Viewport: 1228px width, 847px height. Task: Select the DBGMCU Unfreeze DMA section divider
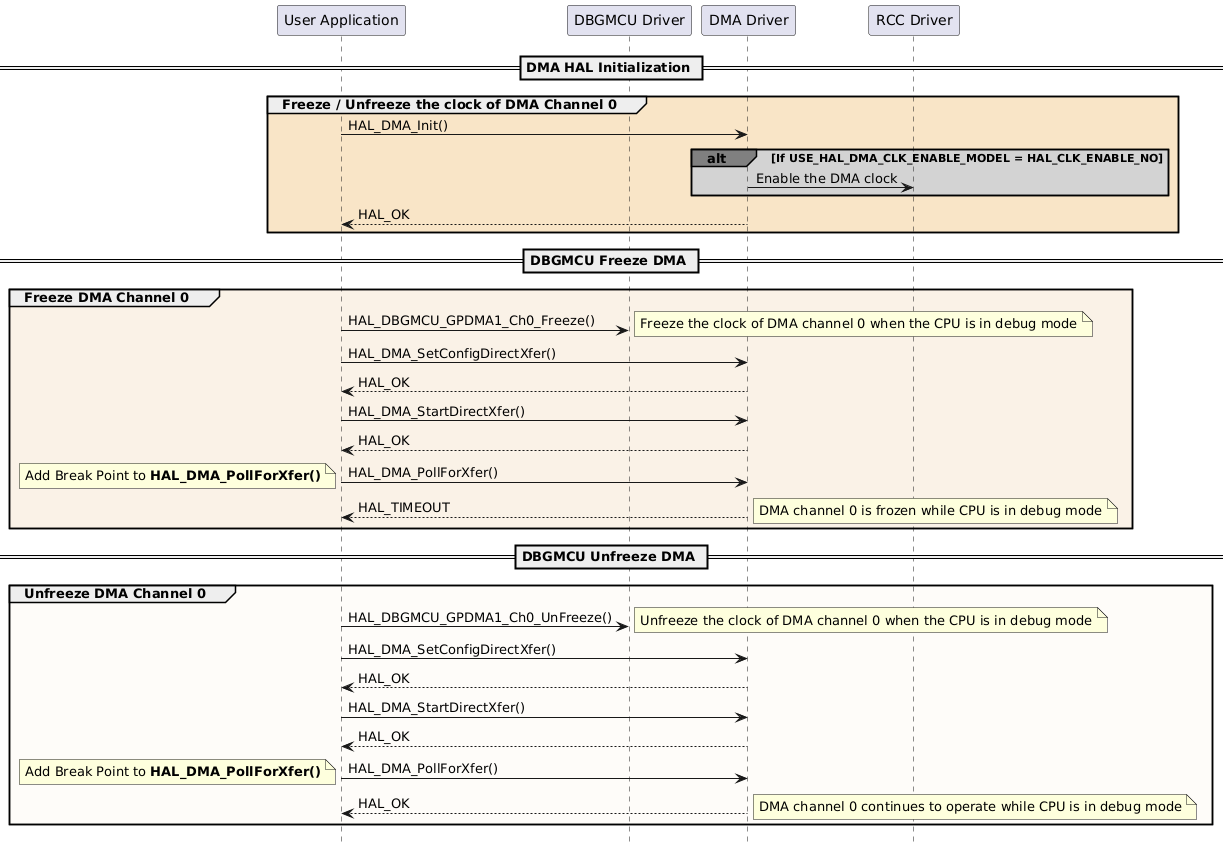pyautogui.click(x=610, y=556)
